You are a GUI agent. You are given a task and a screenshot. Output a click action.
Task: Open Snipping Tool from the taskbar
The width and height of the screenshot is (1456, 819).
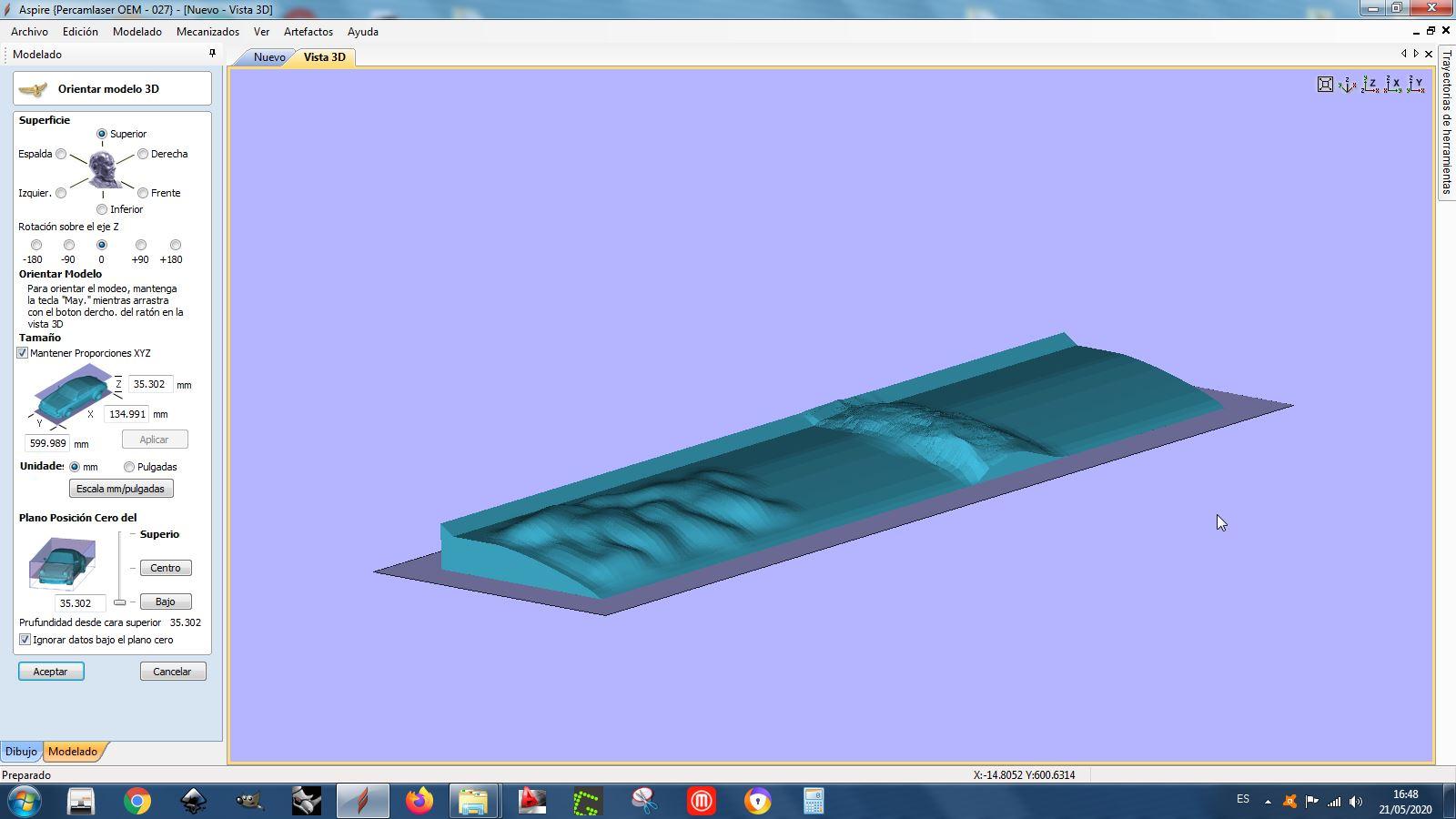[x=644, y=802]
